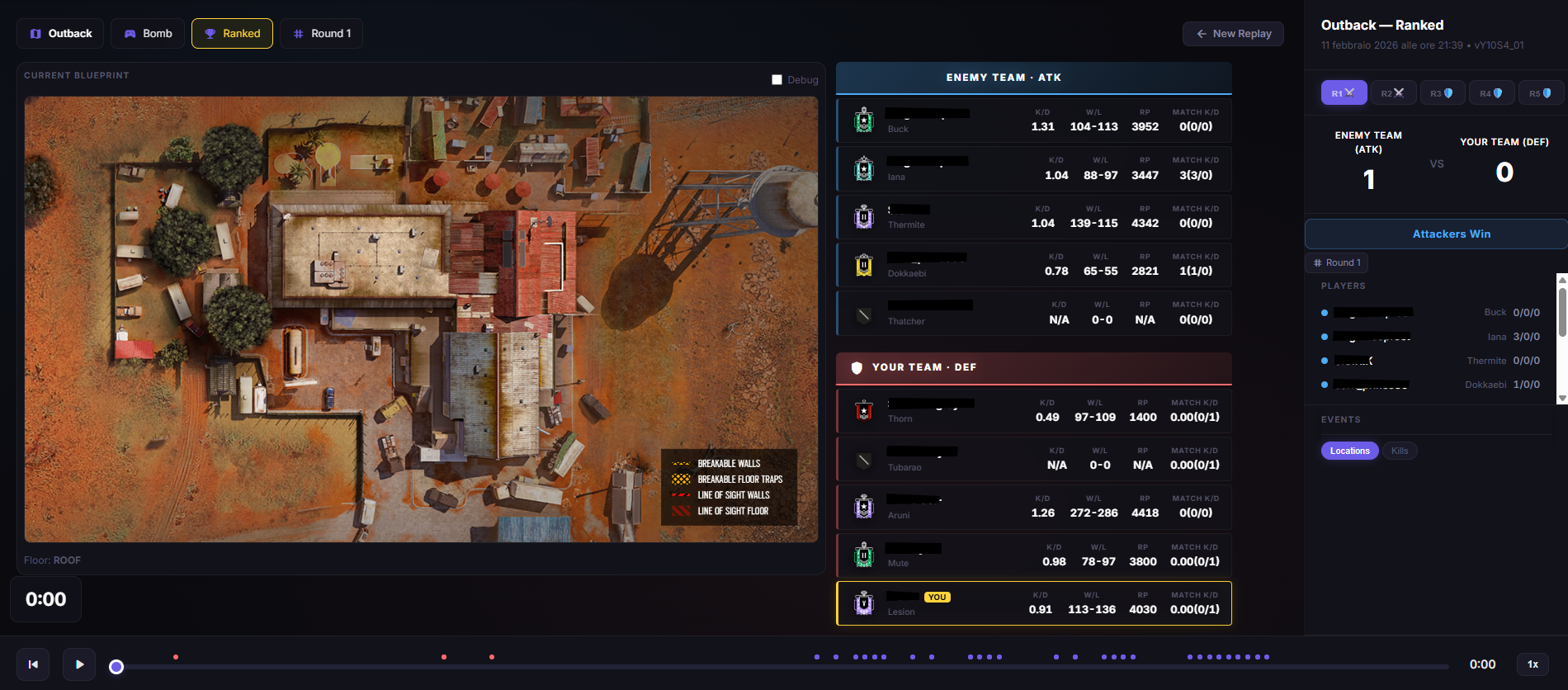1568x690 pixels.
Task: Click Mute operator icon
Action: 864,555
